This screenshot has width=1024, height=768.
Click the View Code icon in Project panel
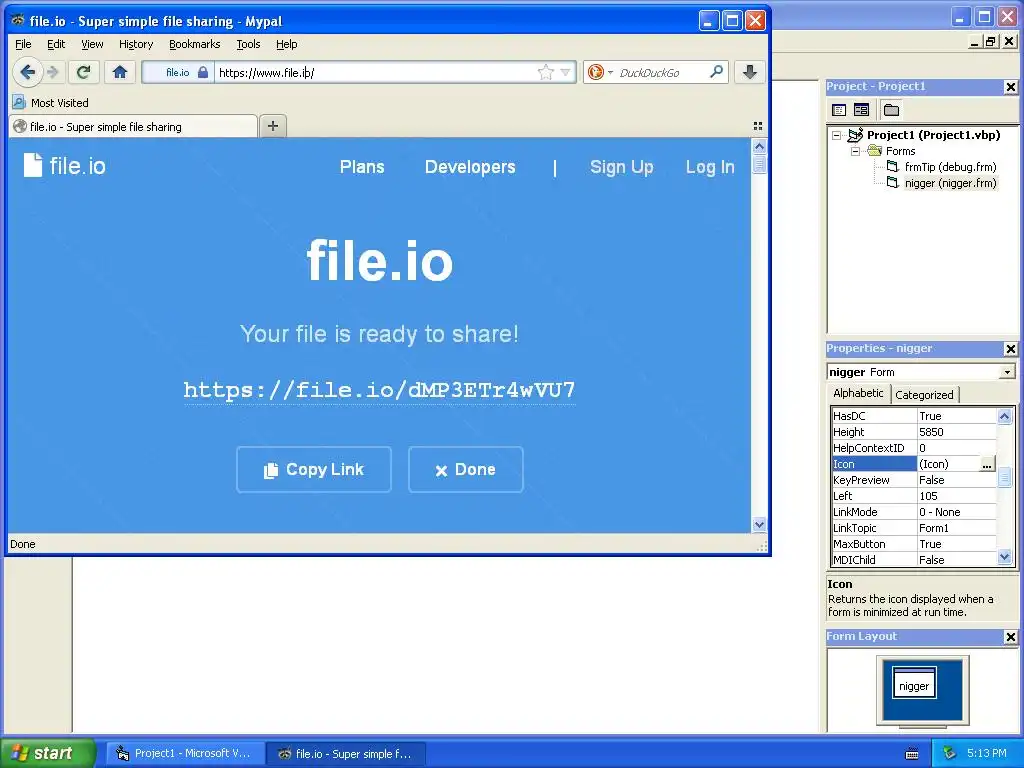point(839,110)
